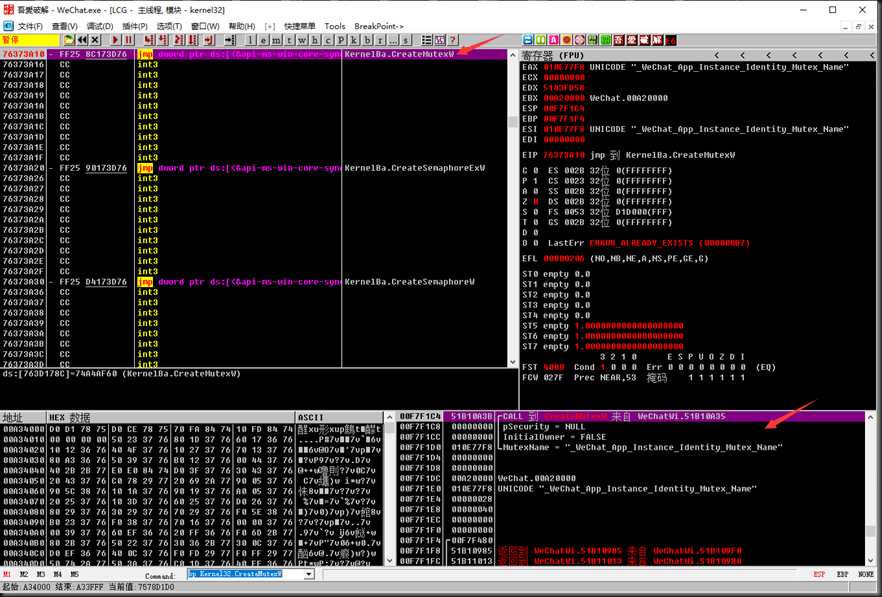Open 插件(P) menu
The image size is (882, 597).
coord(134,26)
